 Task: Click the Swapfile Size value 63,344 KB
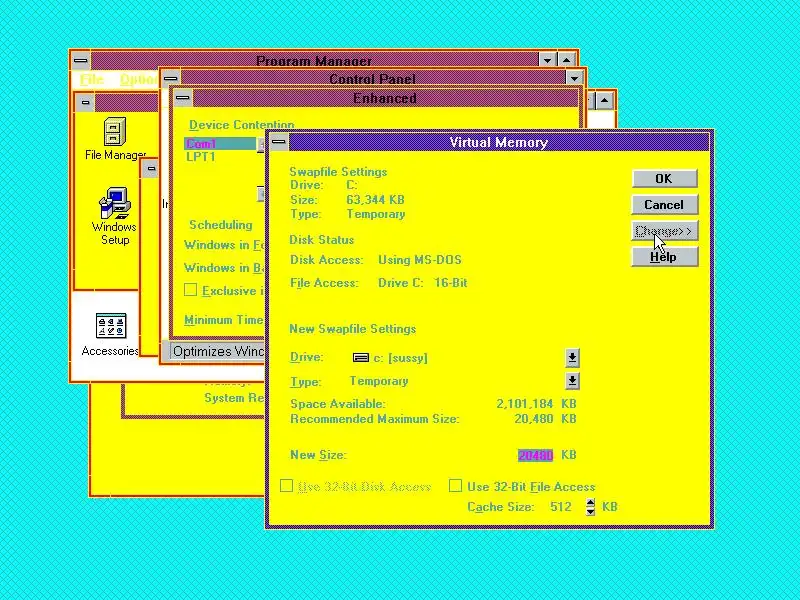pos(375,199)
